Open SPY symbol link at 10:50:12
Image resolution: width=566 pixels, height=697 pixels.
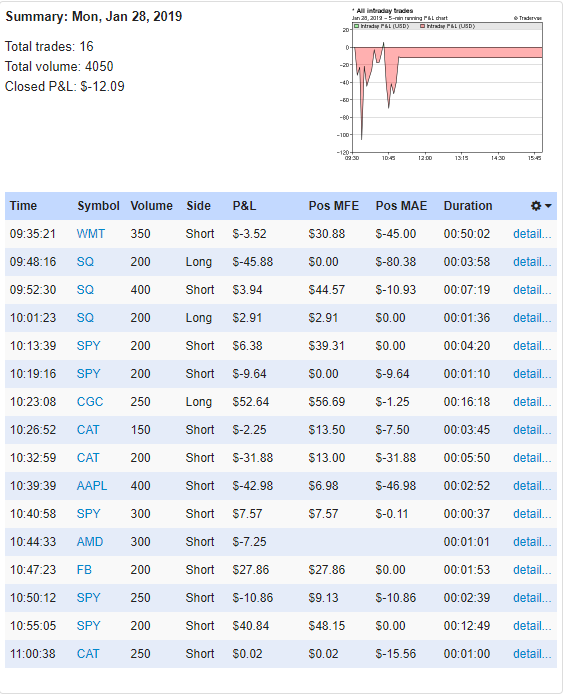click(88, 598)
